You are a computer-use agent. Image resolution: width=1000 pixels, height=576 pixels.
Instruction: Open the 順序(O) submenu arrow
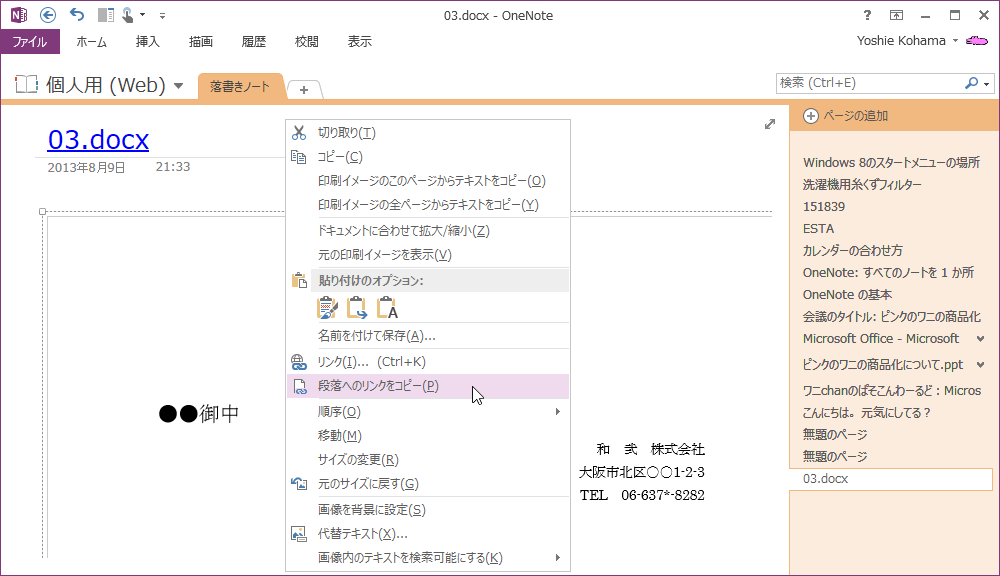coord(558,411)
